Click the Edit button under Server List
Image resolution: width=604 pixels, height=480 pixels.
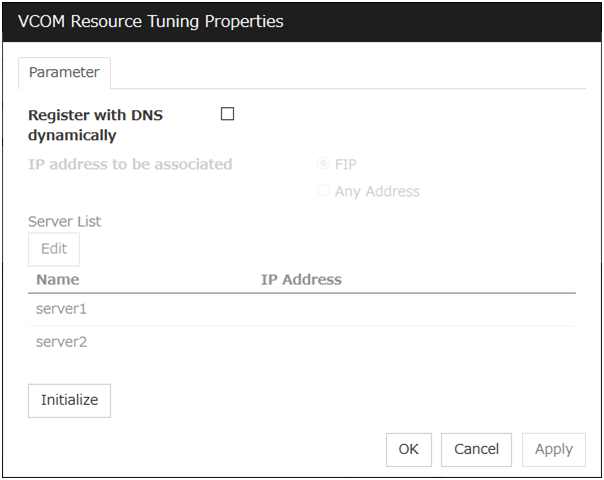[x=54, y=249]
